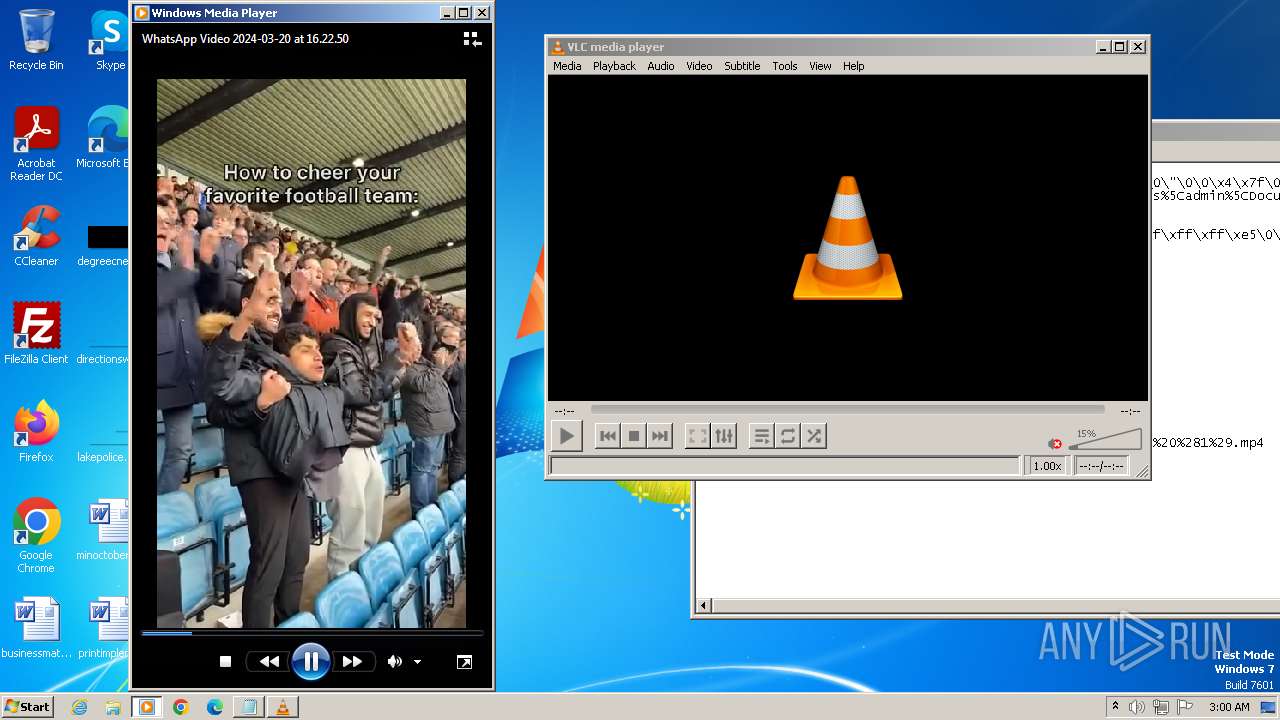Adjust the VLC volume slider
Image resolution: width=1280 pixels, height=720 pixels.
(x=1104, y=440)
